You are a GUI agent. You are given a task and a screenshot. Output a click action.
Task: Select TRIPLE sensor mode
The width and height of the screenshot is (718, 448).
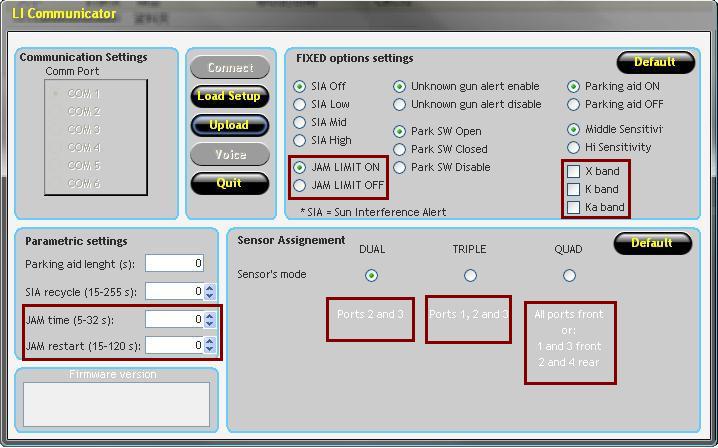click(470, 275)
